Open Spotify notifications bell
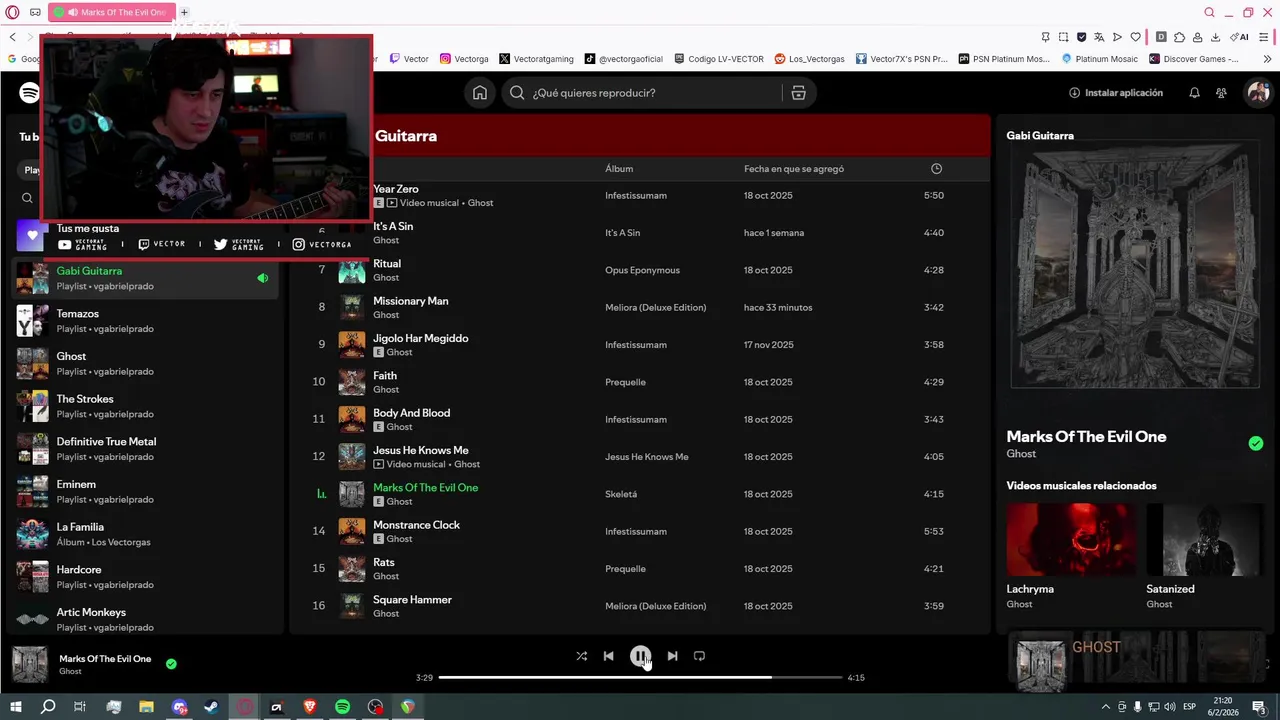The width and height of the screenshot is (1280, 720). [1194, 93]
